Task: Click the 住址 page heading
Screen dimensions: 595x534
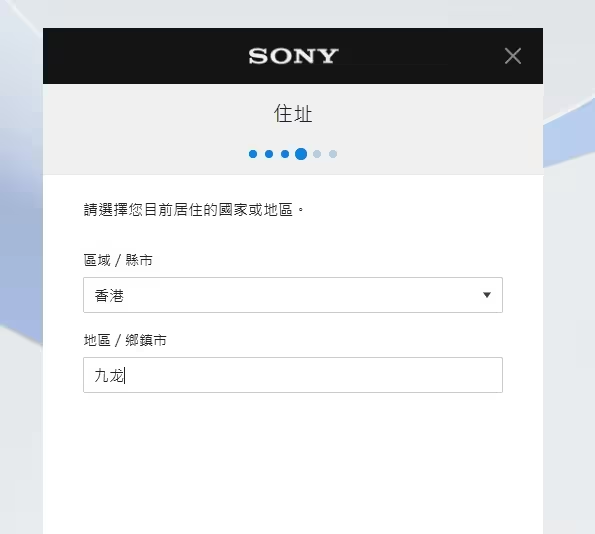Action: click(293, 114)
